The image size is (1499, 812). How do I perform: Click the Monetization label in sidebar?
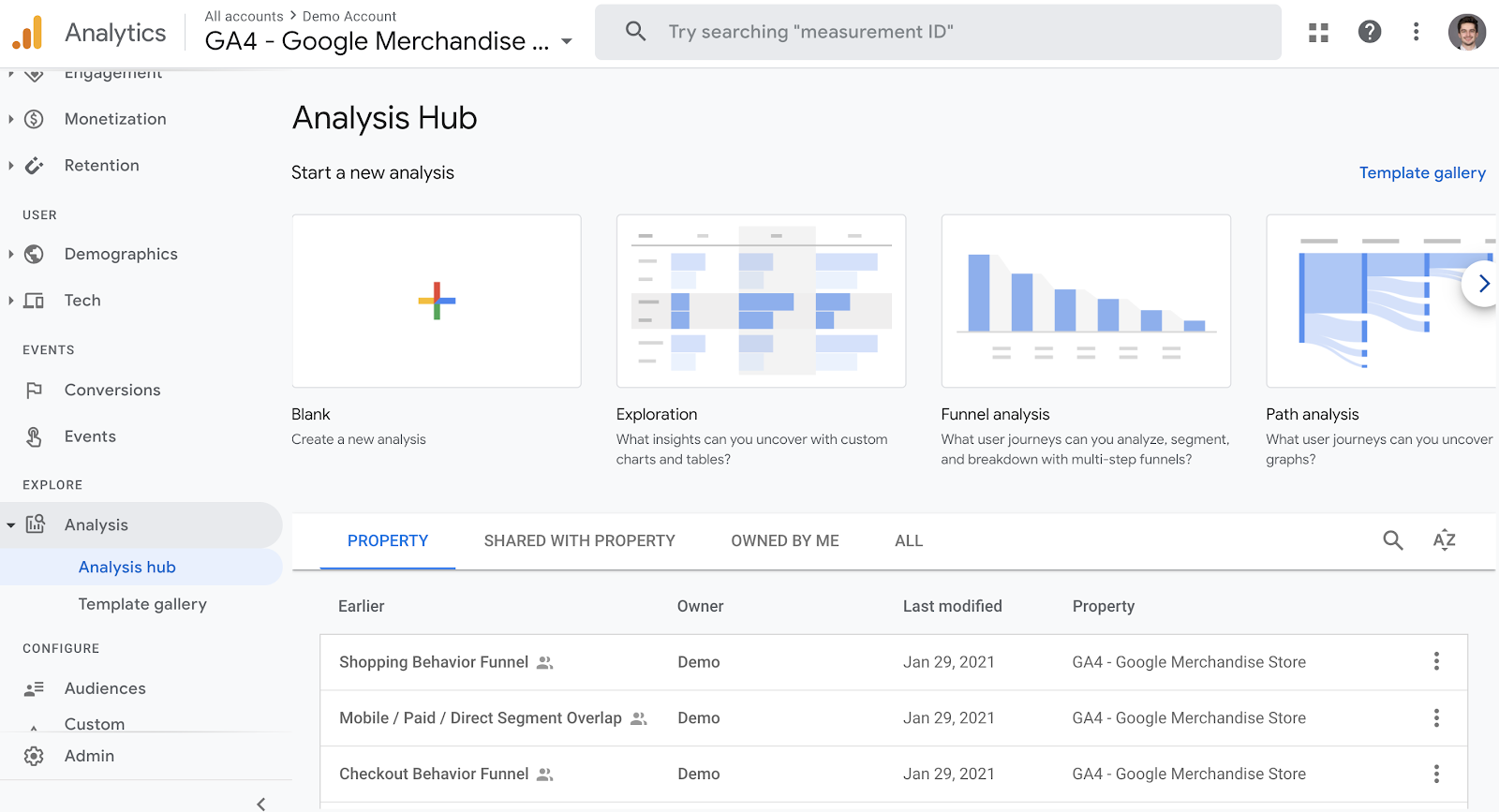tap(115, 119)
